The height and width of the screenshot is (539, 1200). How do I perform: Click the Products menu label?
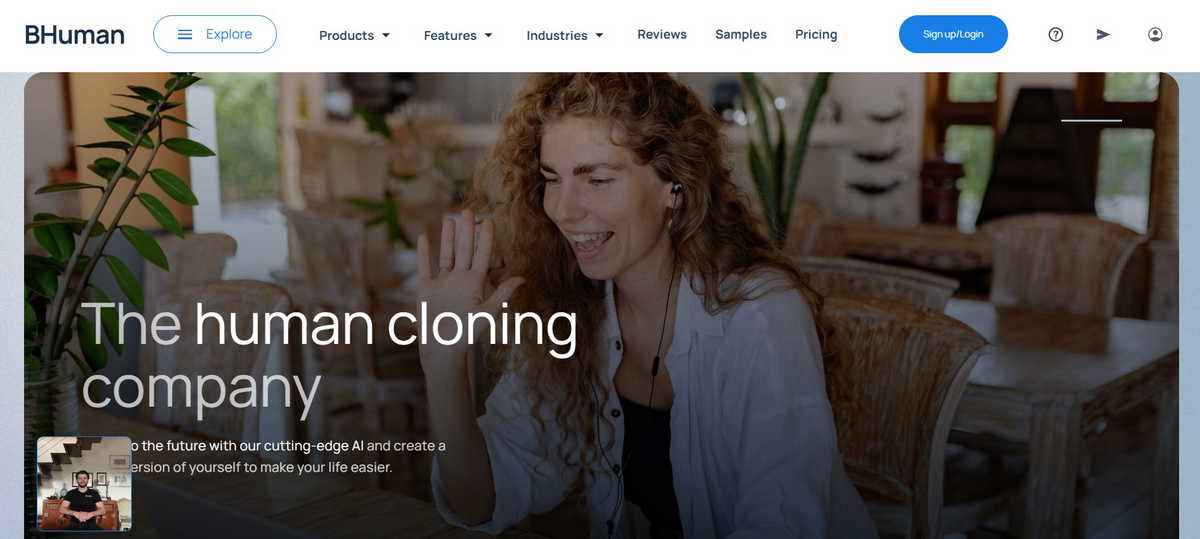point(346,35)
